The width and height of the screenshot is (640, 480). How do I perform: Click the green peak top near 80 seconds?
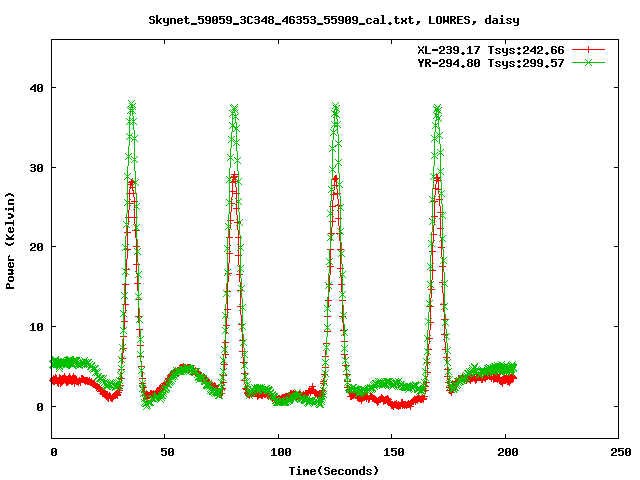tap(234, 109)
